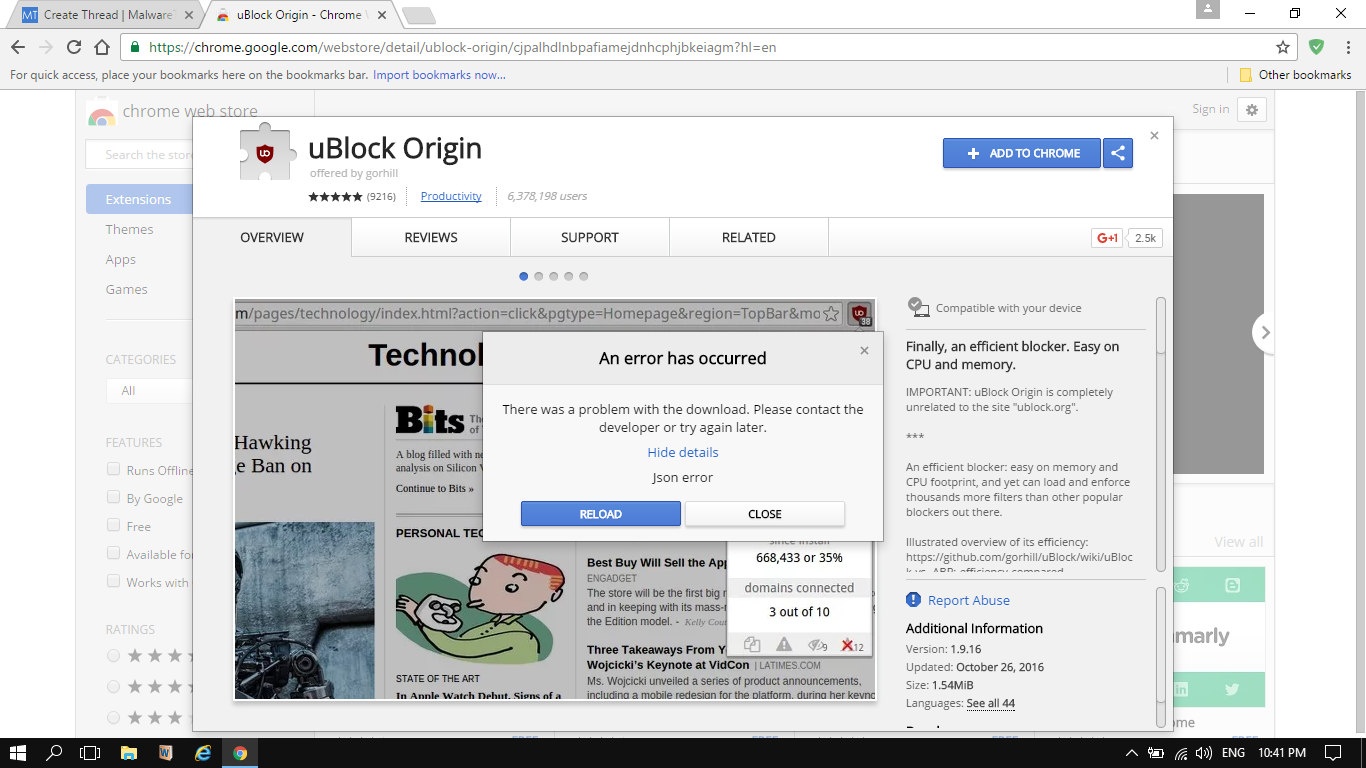Screen dimensions: 1366x768
Task: Click the Report Abuse link
Action: pyautogui.click(x=969, y=600)
